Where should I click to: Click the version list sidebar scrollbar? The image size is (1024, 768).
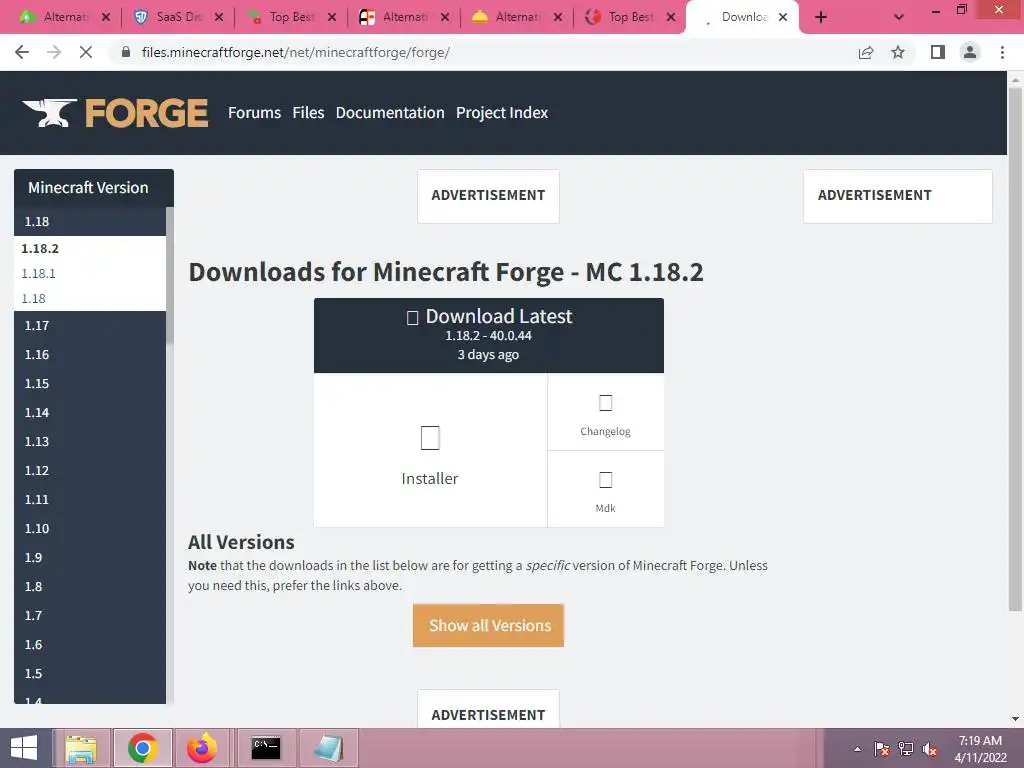coord(170,274)
